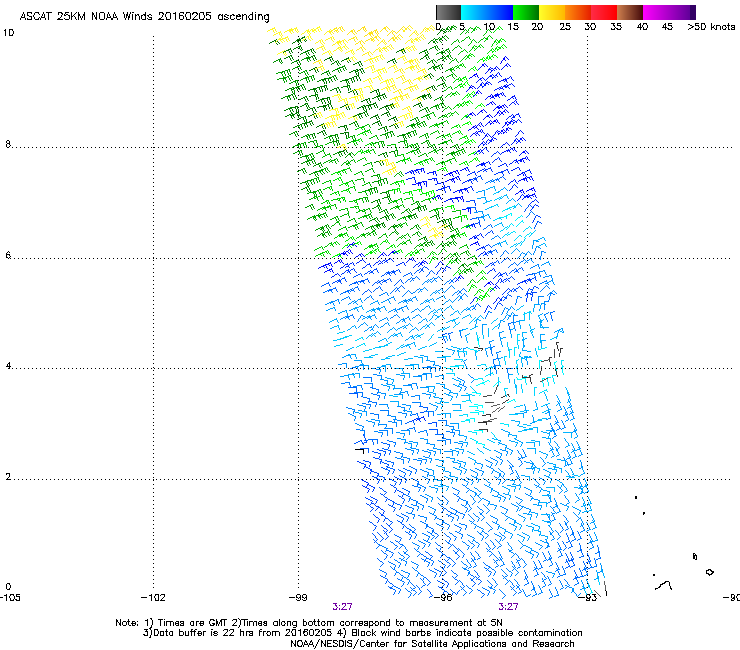The width and height of the screenshot is (740, 650).
Task: Click the latitude label '2'
Action: pyautogui.click(x=8, y=476)
